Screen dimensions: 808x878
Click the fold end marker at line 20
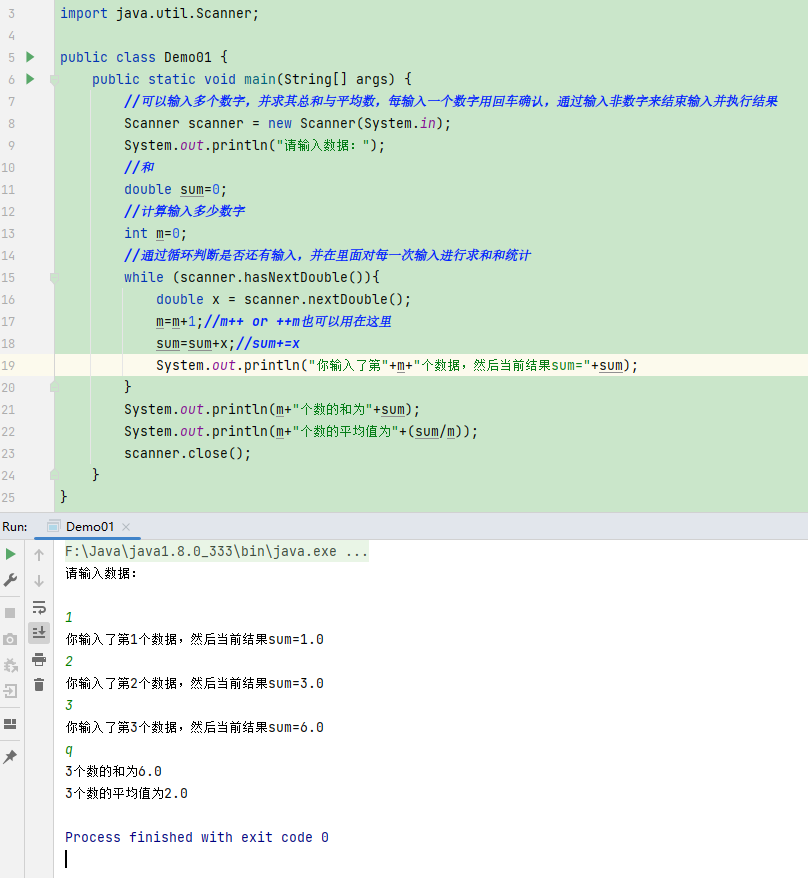point(54,387)
